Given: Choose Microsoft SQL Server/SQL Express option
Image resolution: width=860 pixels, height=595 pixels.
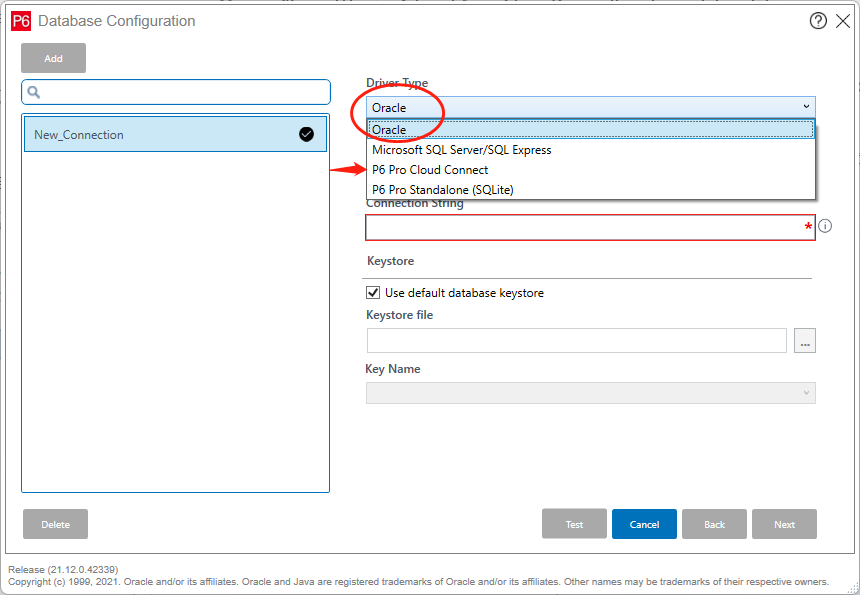Looking at the screenshot, I should coord(591,150).
